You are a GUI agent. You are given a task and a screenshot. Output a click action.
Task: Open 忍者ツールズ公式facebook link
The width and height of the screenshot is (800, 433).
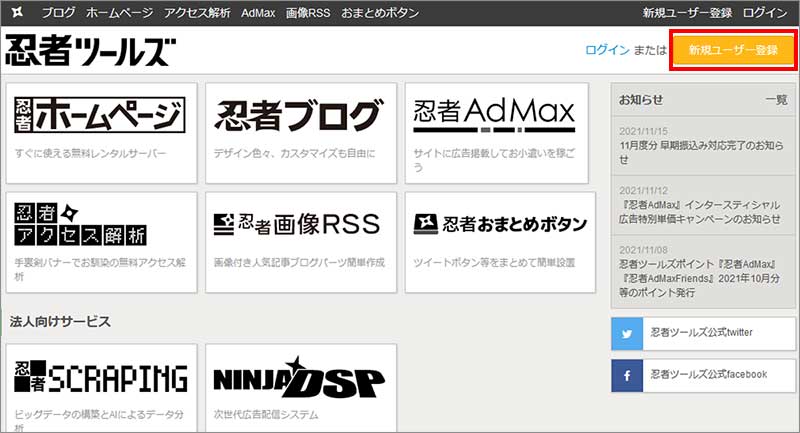point(709,374)
